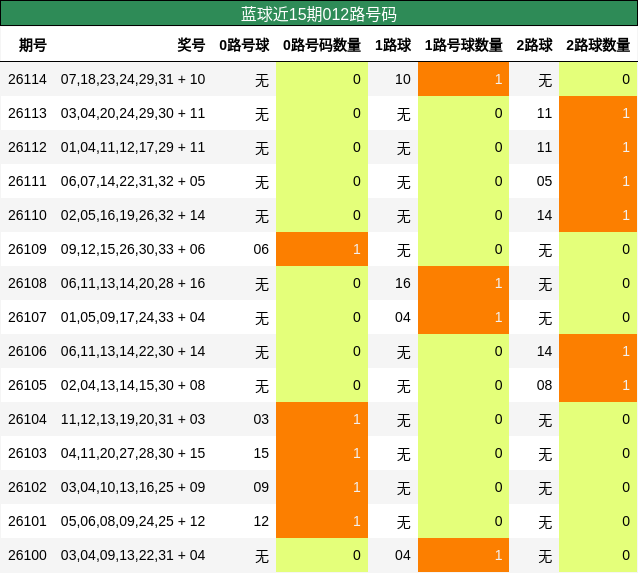Select period number 26104
The height and width of the screenshot is (573, 638).
pyautogui.click(x=27, y=419)
